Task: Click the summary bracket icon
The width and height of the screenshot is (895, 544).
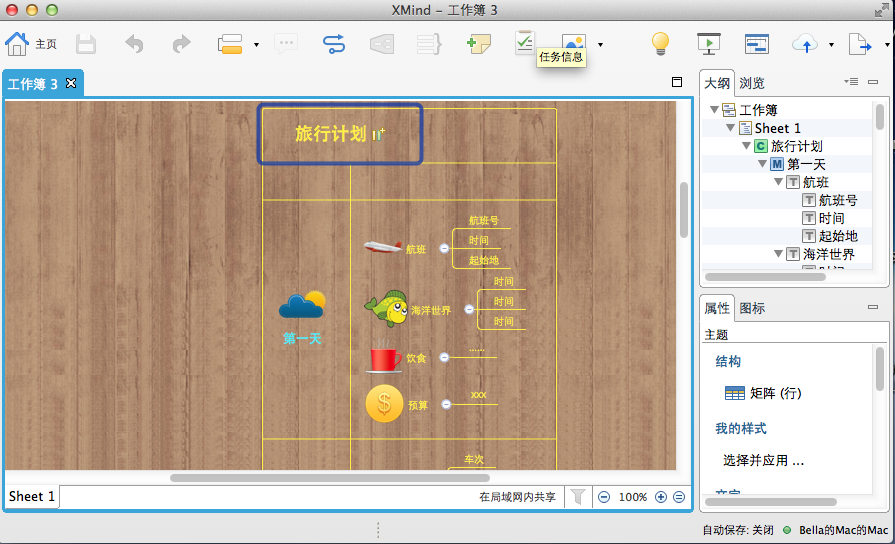Action: coord(429,44)
